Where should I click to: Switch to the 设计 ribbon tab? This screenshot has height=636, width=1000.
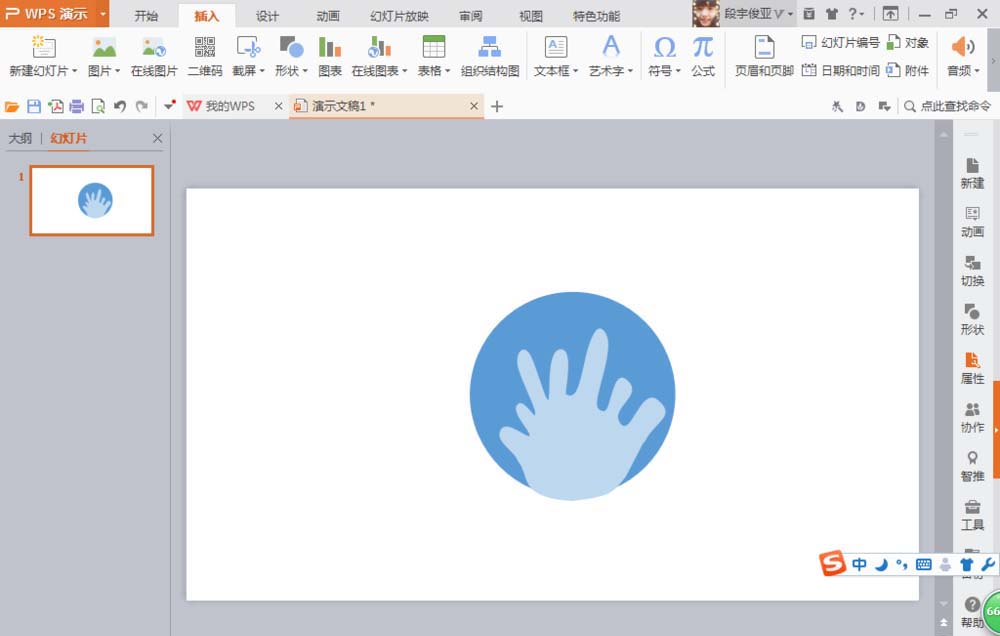[267, 16]
